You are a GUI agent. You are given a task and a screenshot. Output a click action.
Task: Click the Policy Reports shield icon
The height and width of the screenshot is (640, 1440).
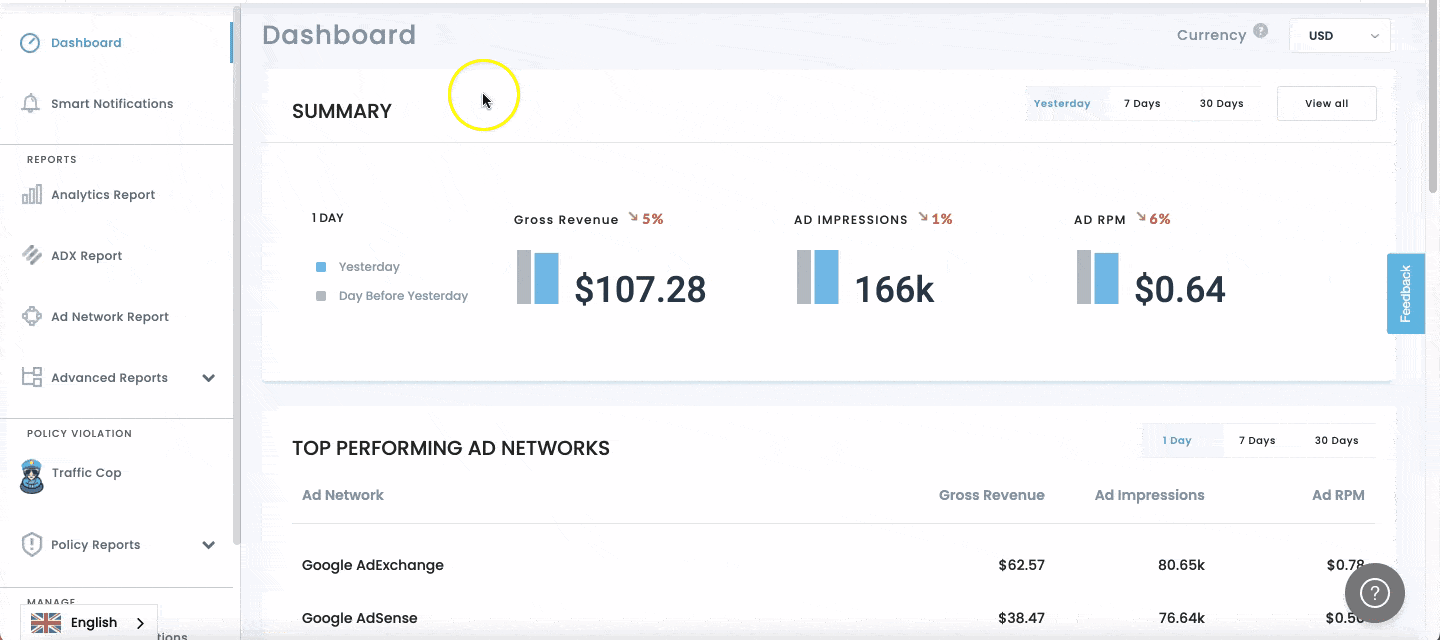[x=31, y=545]
